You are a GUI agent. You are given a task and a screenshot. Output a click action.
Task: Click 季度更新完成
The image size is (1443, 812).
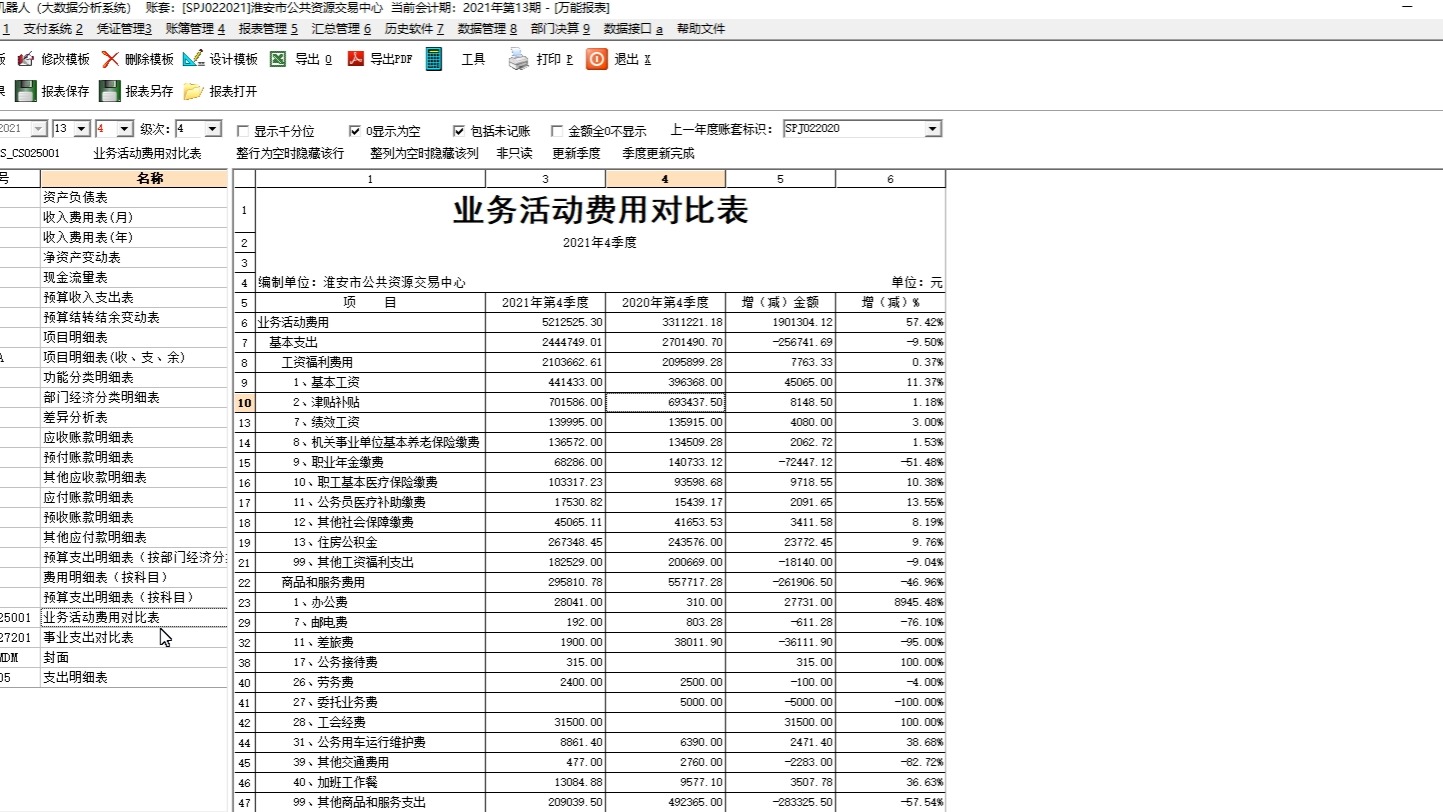[x=658, y=154]
